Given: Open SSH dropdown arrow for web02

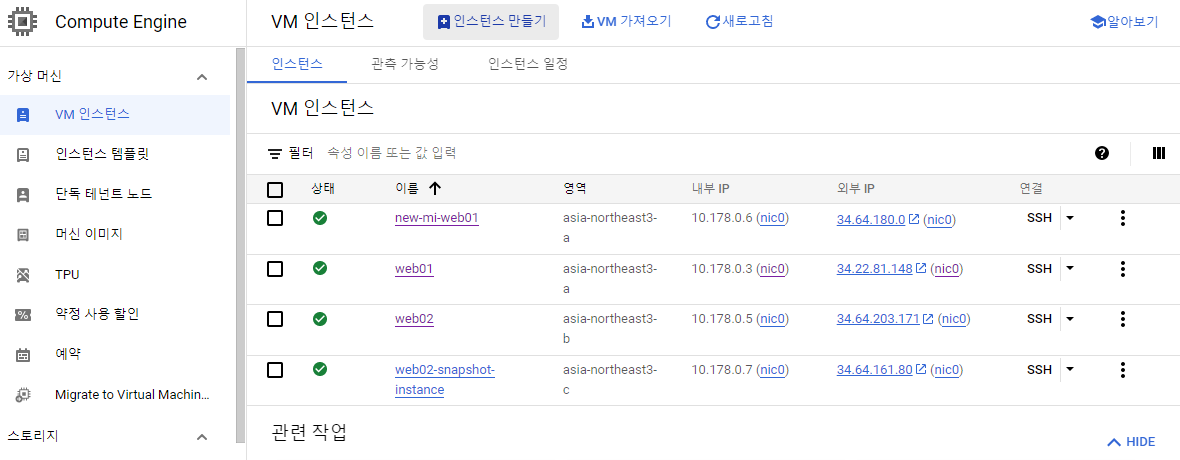Looking at the screenshot, I should click(x=1070, y=319).
